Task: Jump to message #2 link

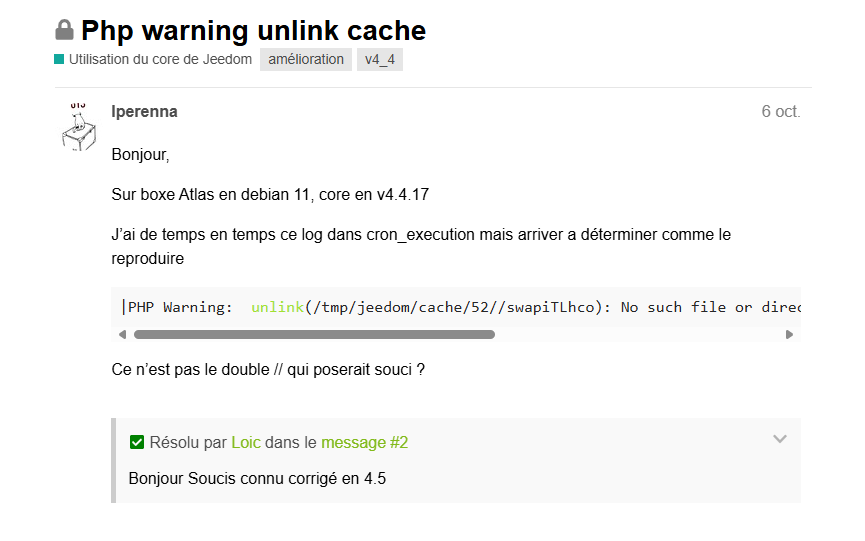Action: point(365,442)
